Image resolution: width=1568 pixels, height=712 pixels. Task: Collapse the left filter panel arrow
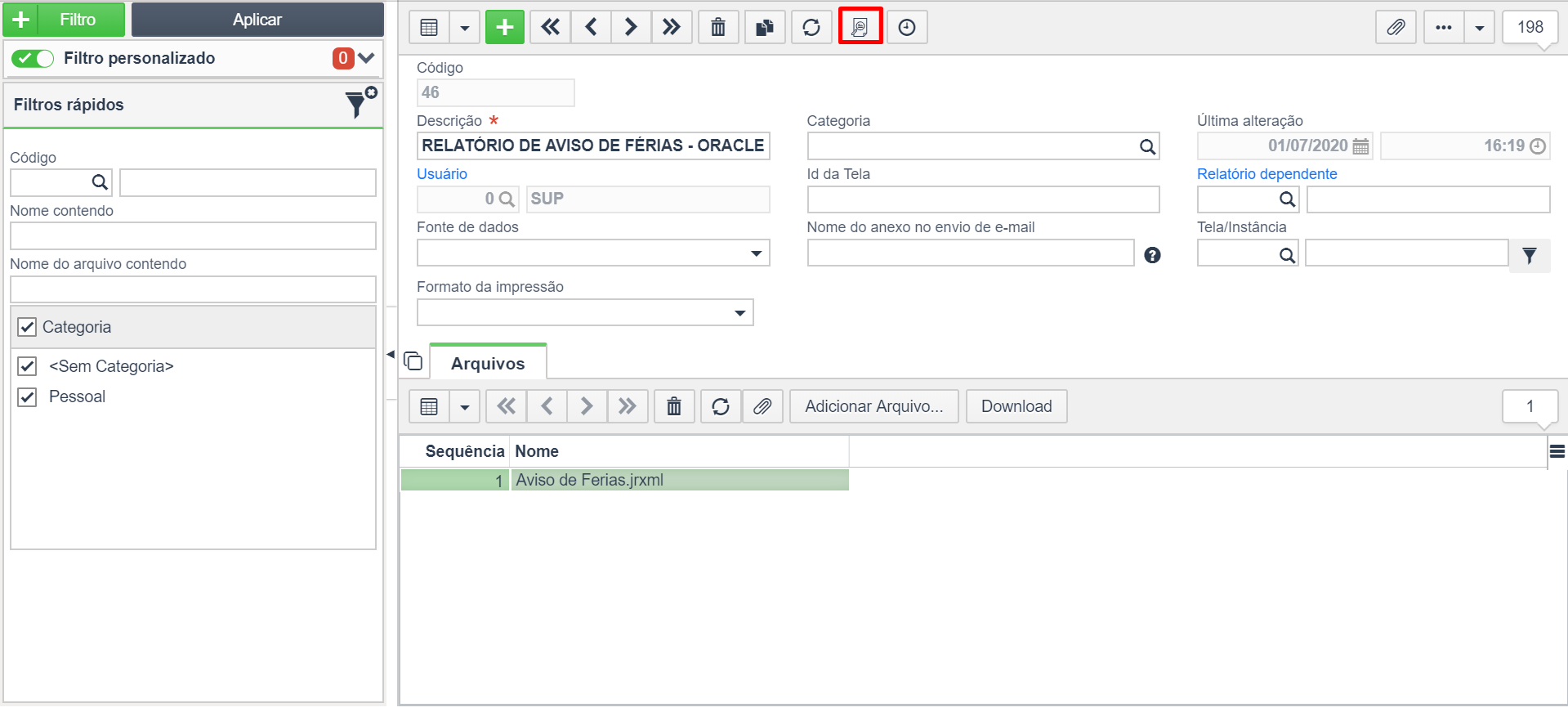pyautogui.click(x=391, y=354)
